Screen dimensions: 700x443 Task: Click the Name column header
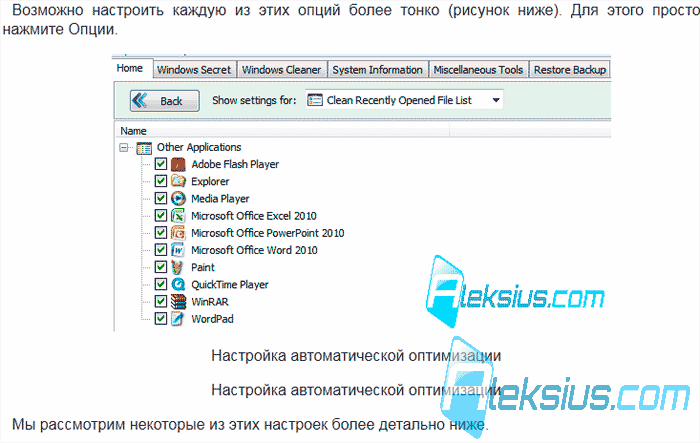(x=284, y=131)
